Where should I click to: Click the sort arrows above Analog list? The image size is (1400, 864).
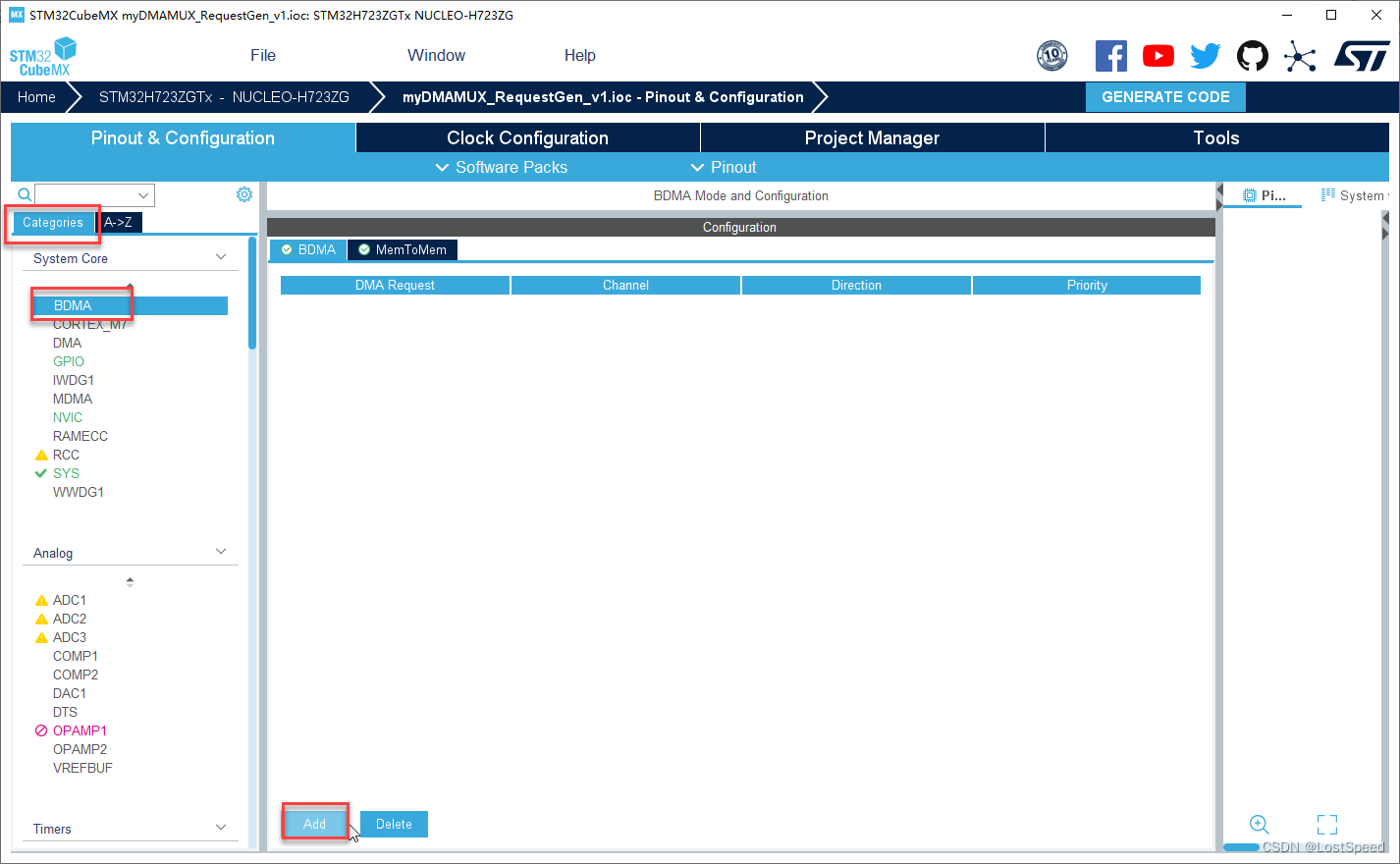[x=130, y=582]
